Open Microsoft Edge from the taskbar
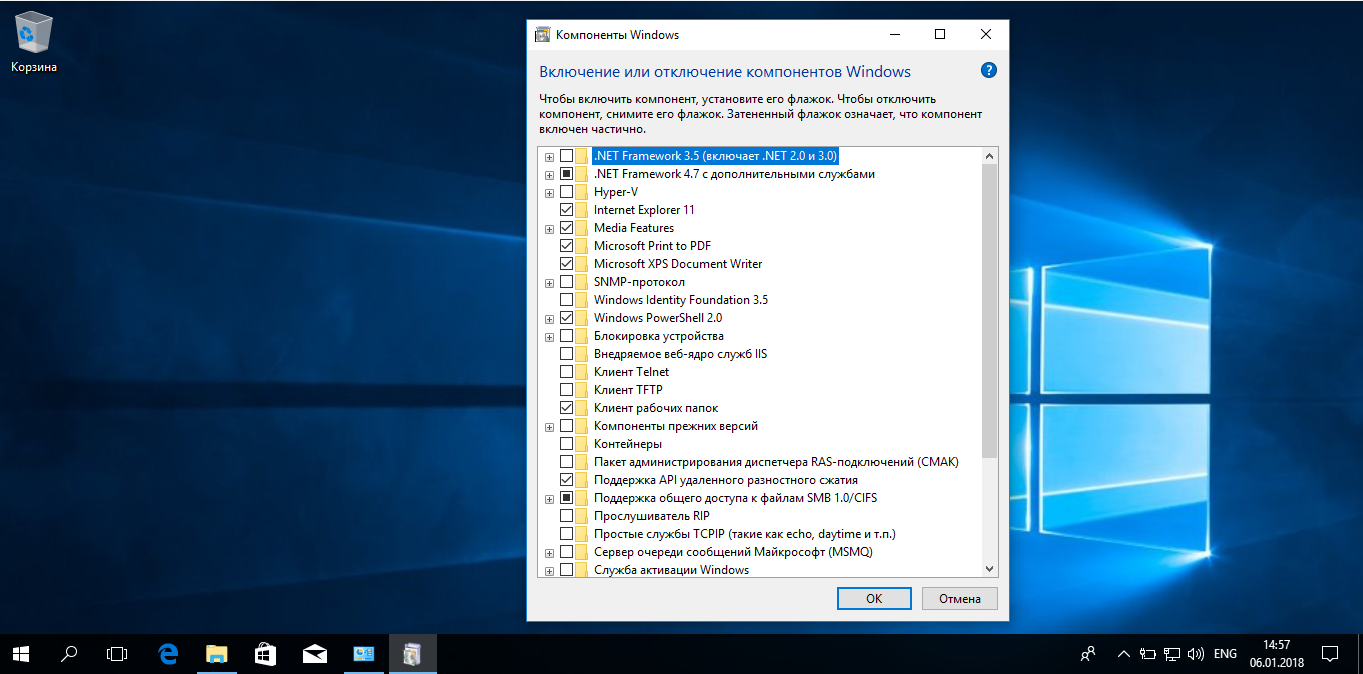 click(168, 654)
